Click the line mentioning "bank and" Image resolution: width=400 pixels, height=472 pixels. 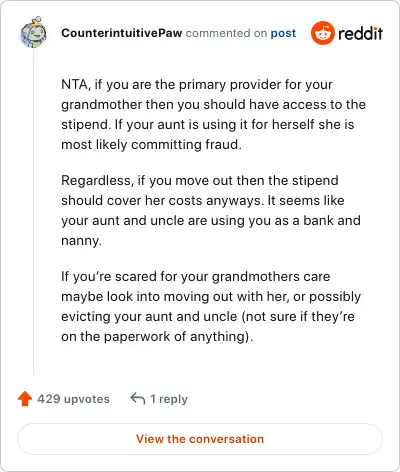pos(211,221)
